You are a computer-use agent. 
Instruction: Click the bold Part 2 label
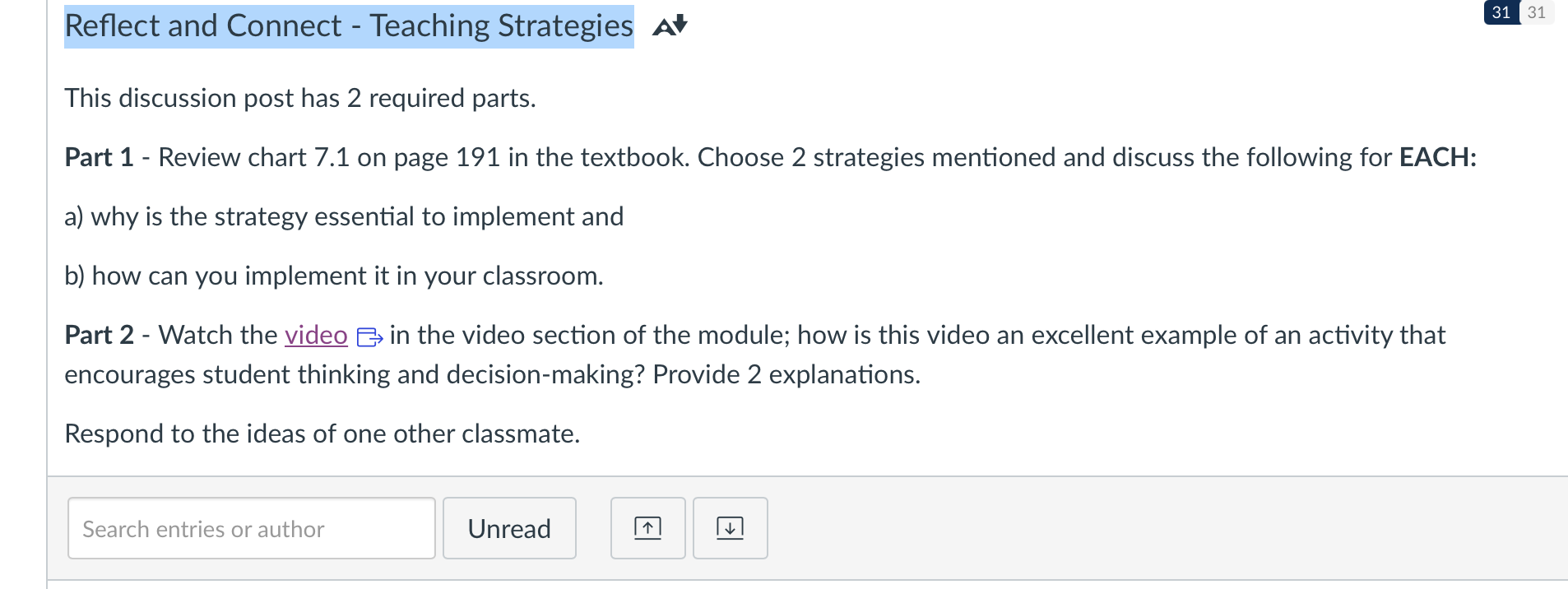click(x=99, y=335)
